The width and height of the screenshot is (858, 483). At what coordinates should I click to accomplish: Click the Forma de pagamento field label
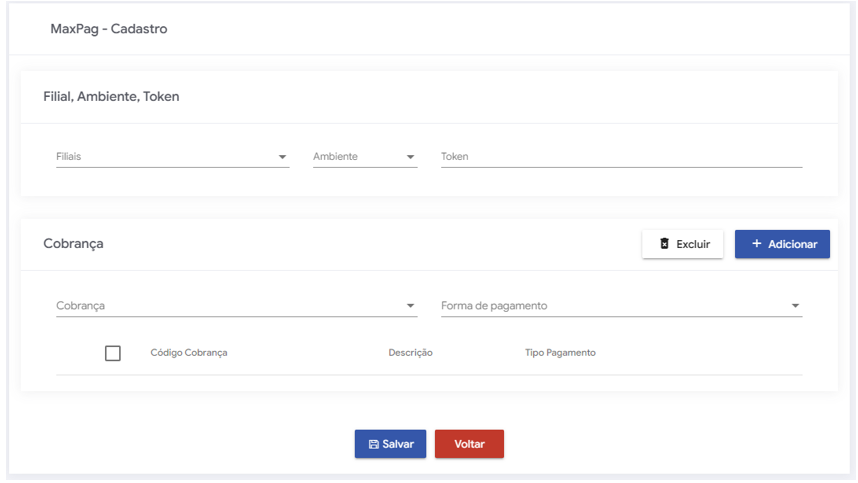coord(494,306)
